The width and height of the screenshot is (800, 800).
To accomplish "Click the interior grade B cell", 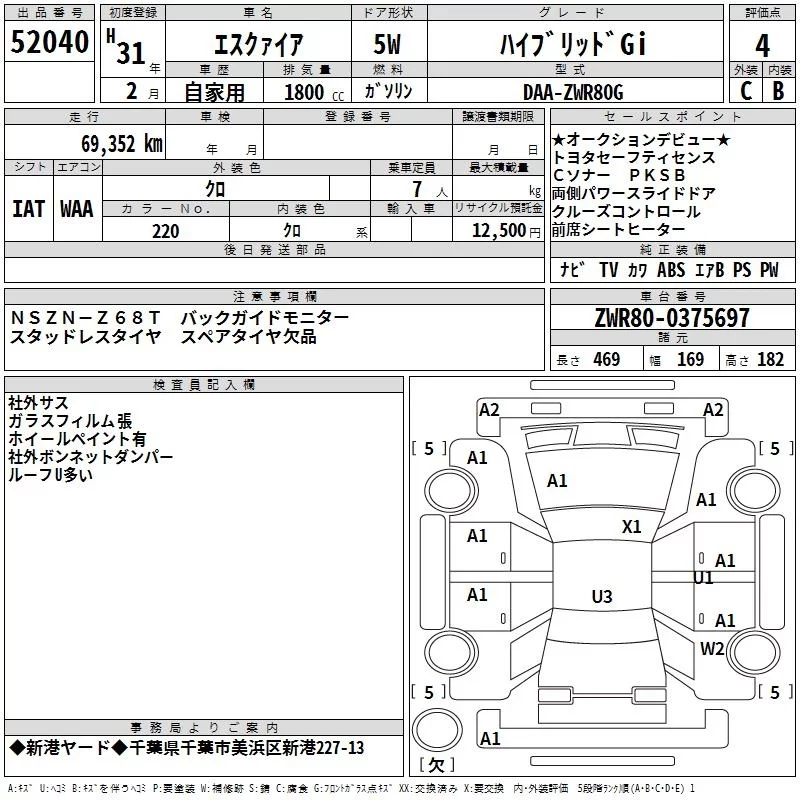I will [778, 91].
